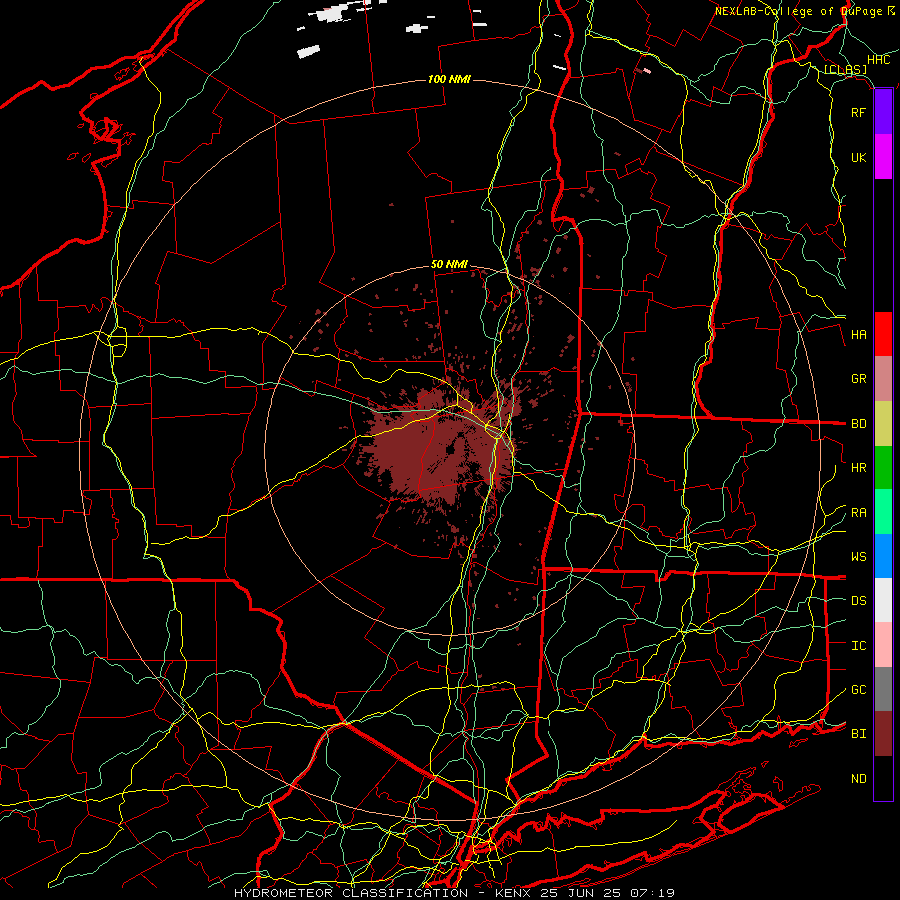Click the 'IC' legend label
The height and width of the screenshot is (900, 900).
click(858, 646)
